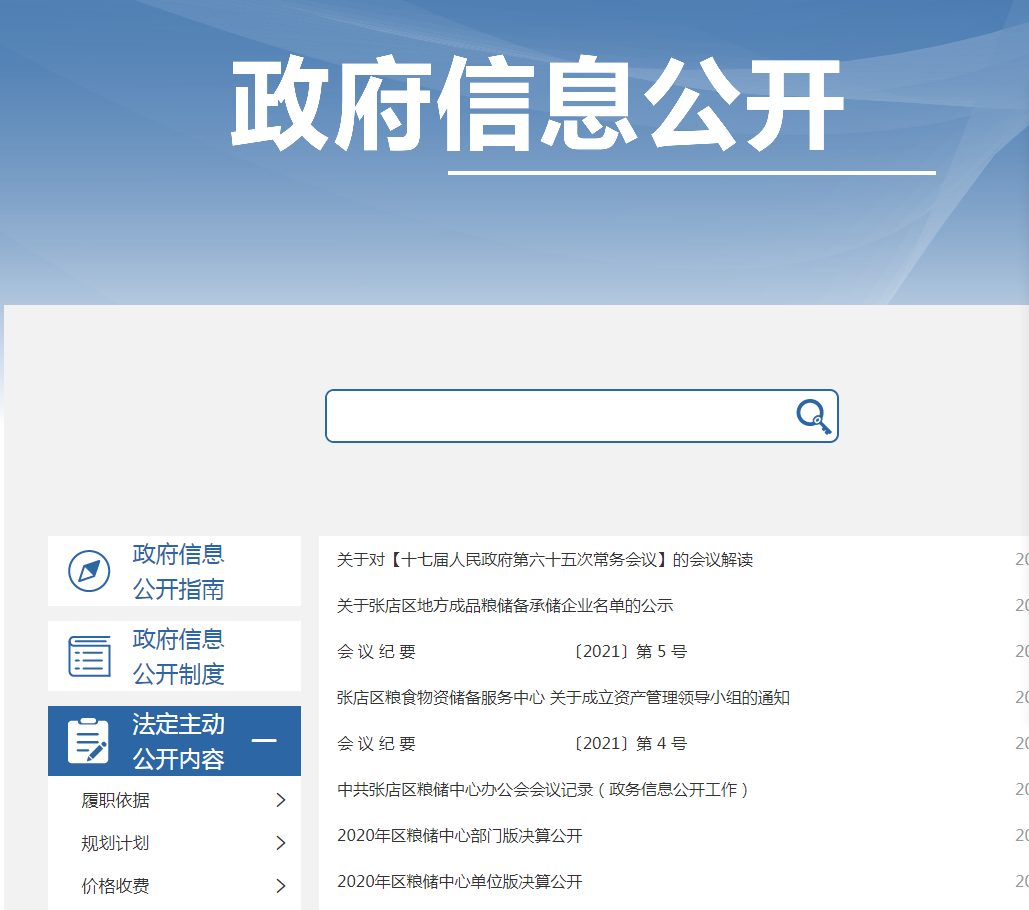Open 关于对十七届人民政府第六十五次常务会议的会议解读 article
This screenshot has width=1029, height=910.
545,560
